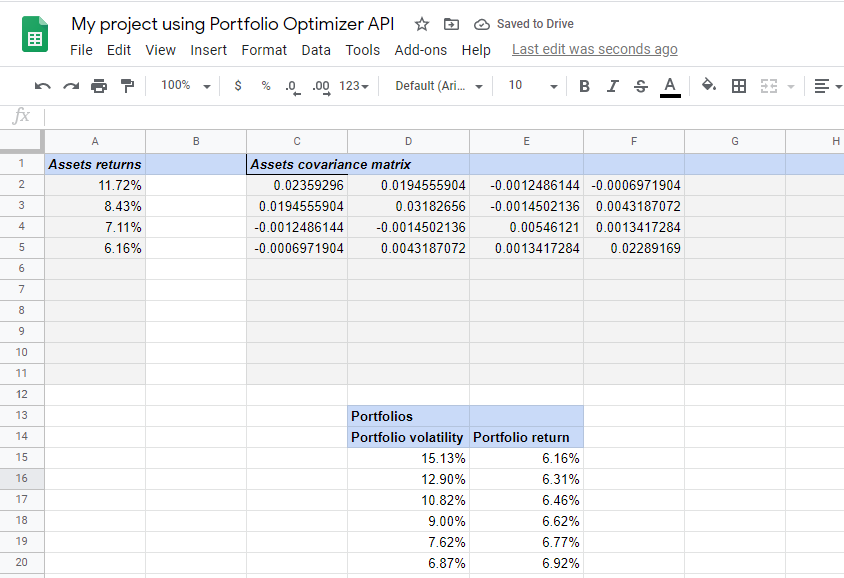The height and width of the screenshot is (578, 844).
Task: Move document to a folder
Action: pos(451,24)
